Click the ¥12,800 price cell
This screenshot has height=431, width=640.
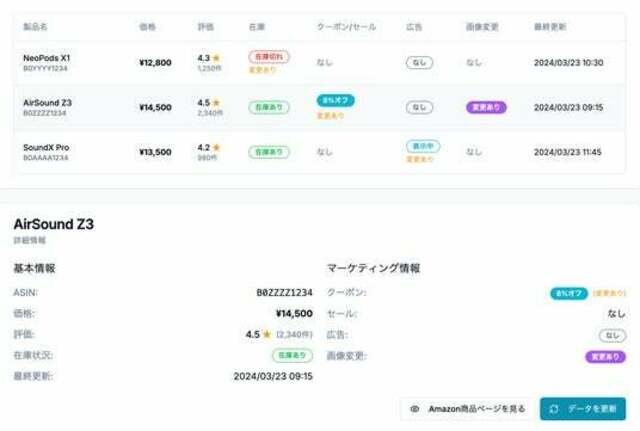point(155,62)
